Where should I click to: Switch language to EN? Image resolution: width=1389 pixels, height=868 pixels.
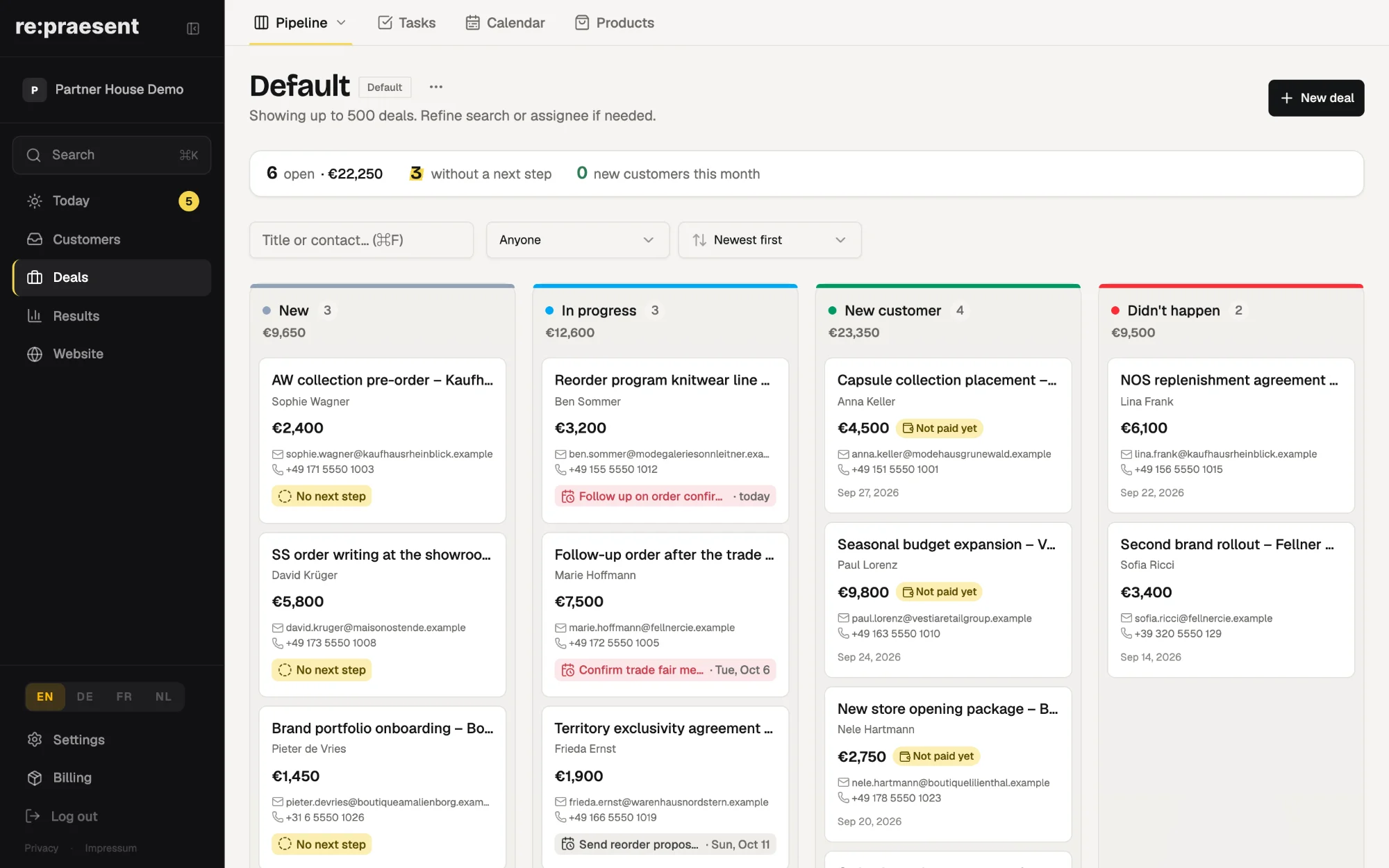45,696
